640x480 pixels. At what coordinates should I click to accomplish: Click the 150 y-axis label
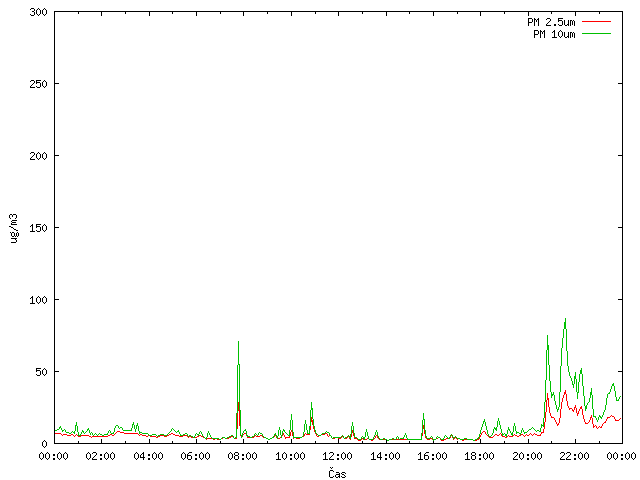(x=38, y=228)
